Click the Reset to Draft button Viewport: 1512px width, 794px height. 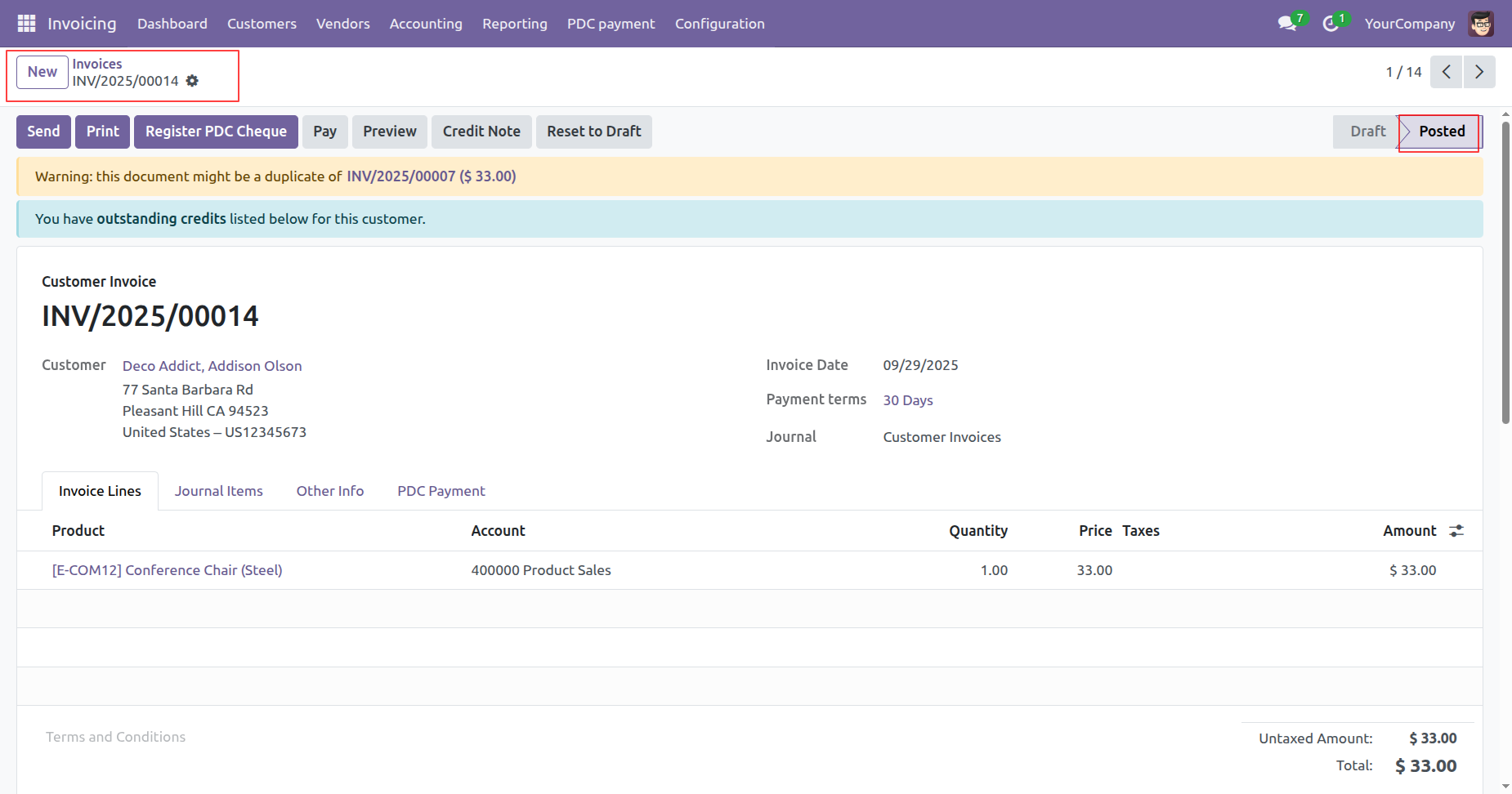click(x=593, y=132)
